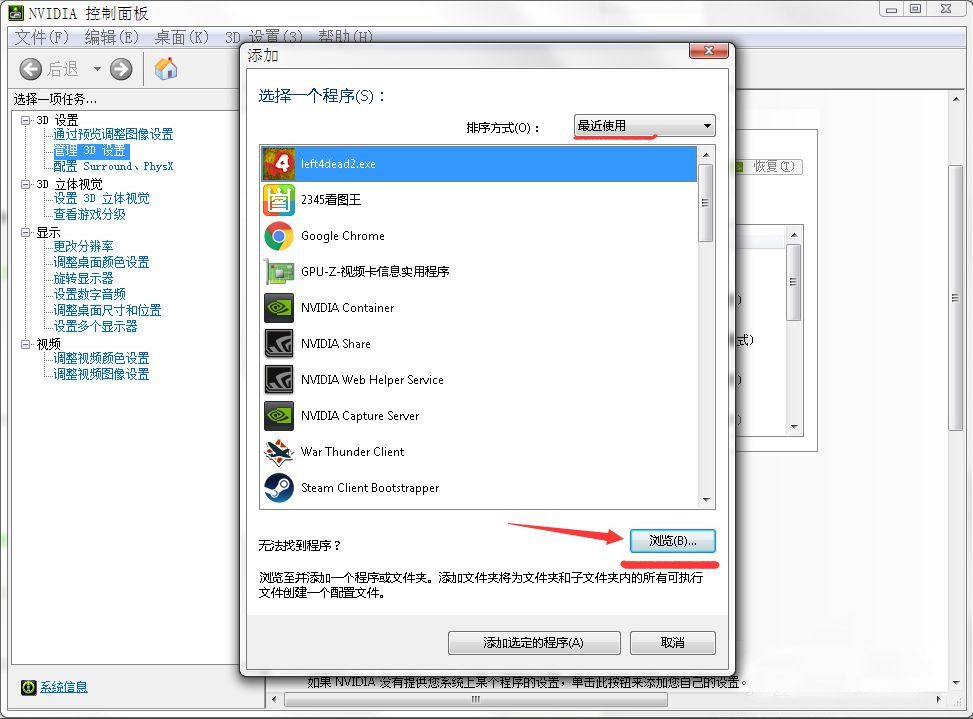This screenshot has height=719, width=973.
Task: Select 设置数字音频 tree item
Action: (89, 294)
